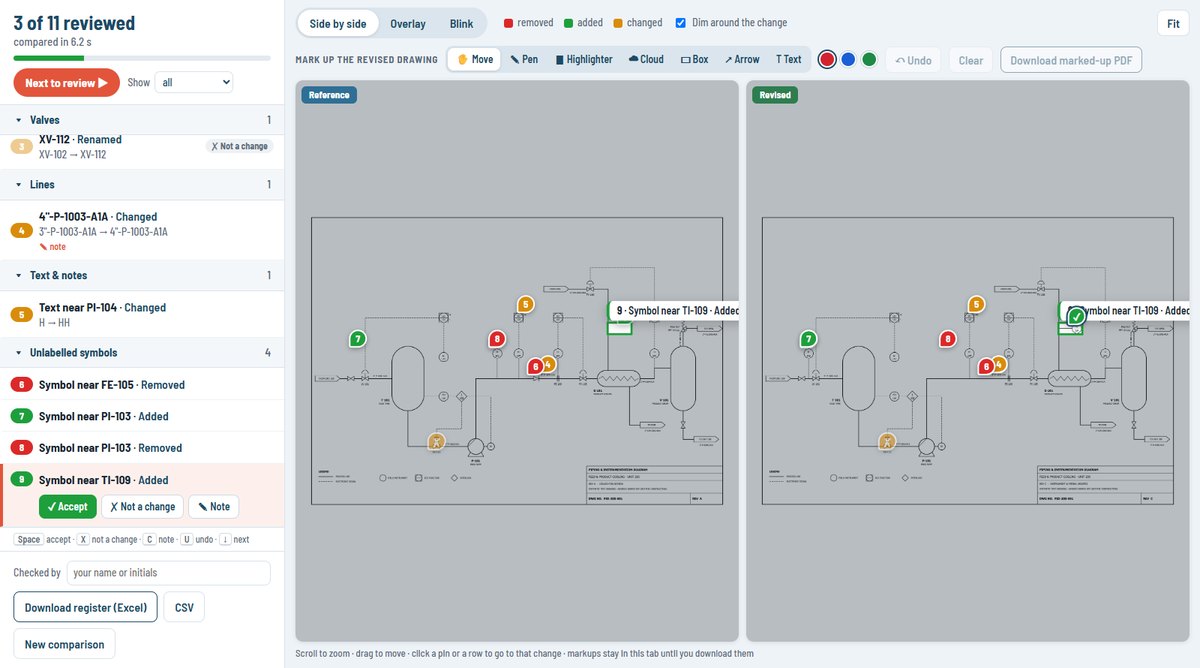The height and width of the screenshot is (668, 1200).
Task: Select the Arrow markup tool
Action: (742, 59)
